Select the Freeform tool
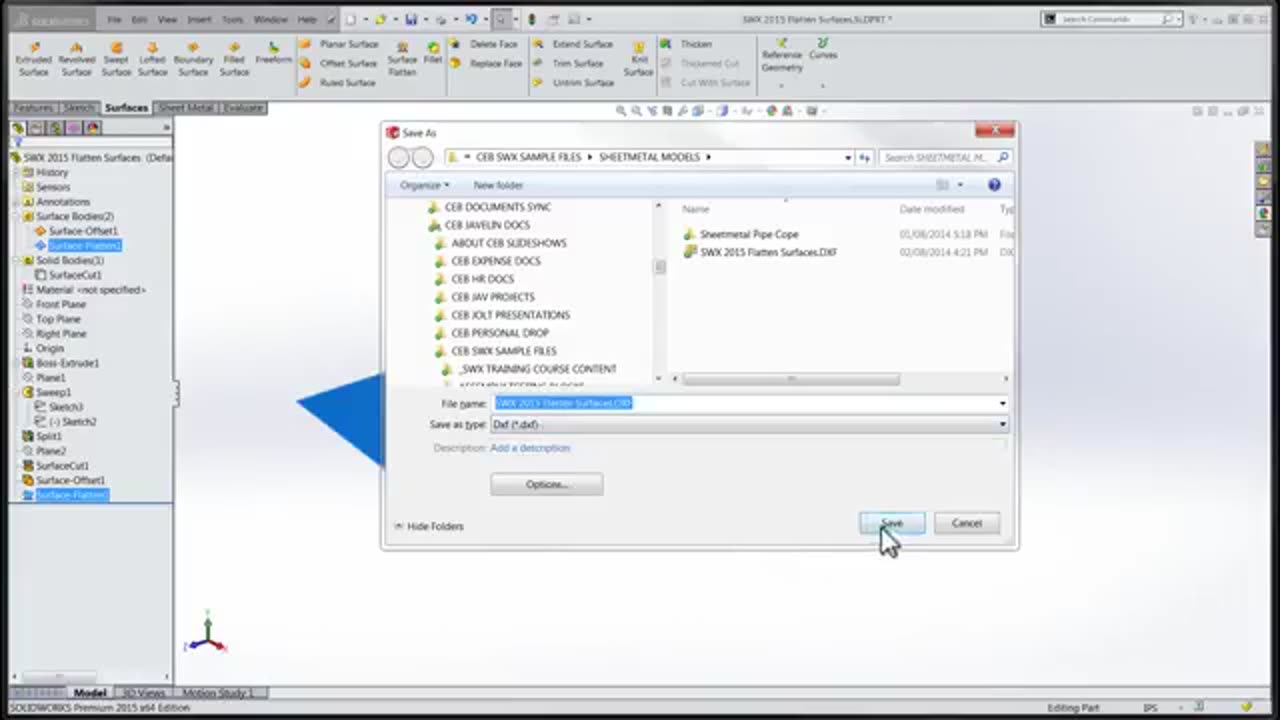The width and height of the screenshot is (1280, 720). (273, 54)
